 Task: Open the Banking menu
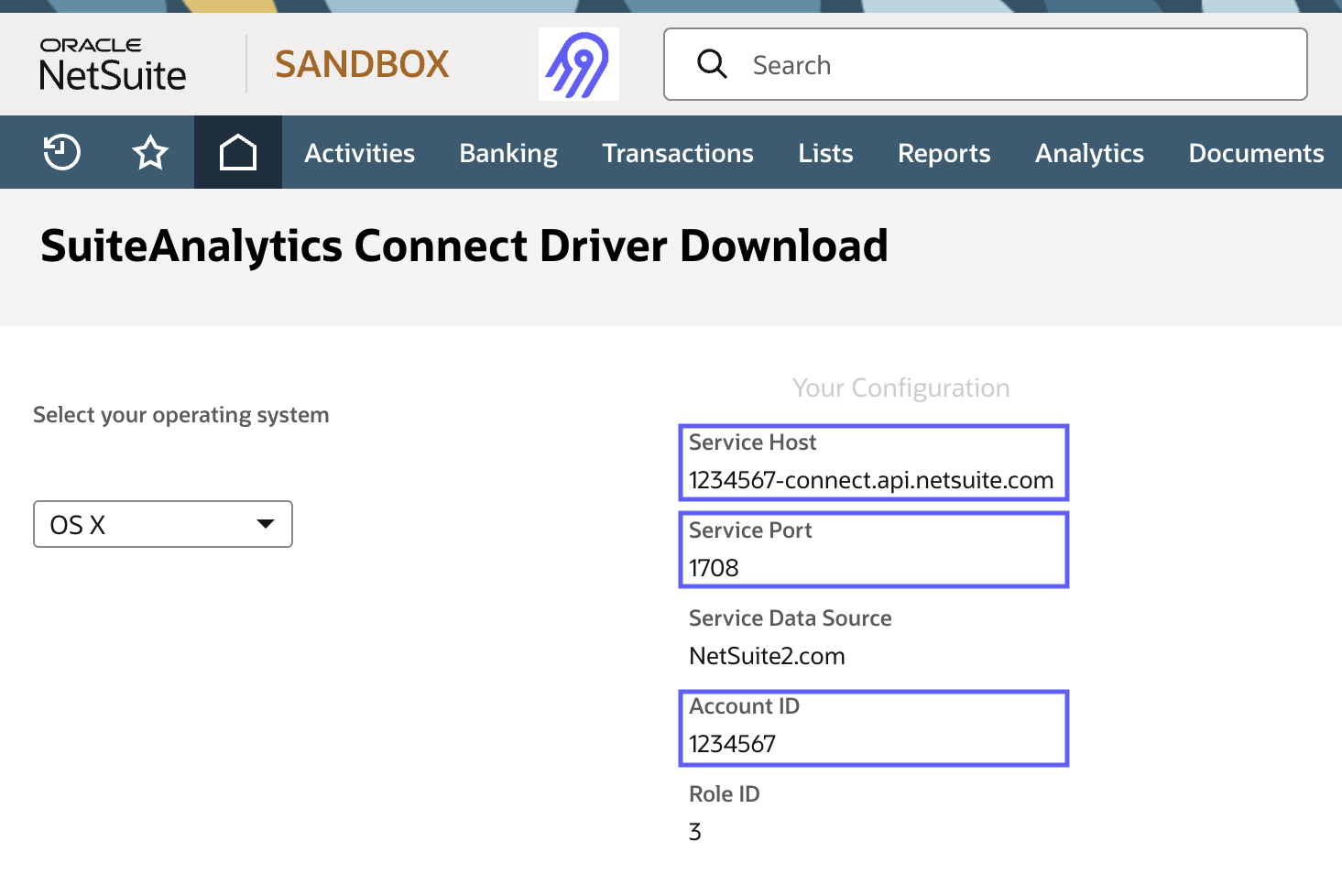[507, 152]
